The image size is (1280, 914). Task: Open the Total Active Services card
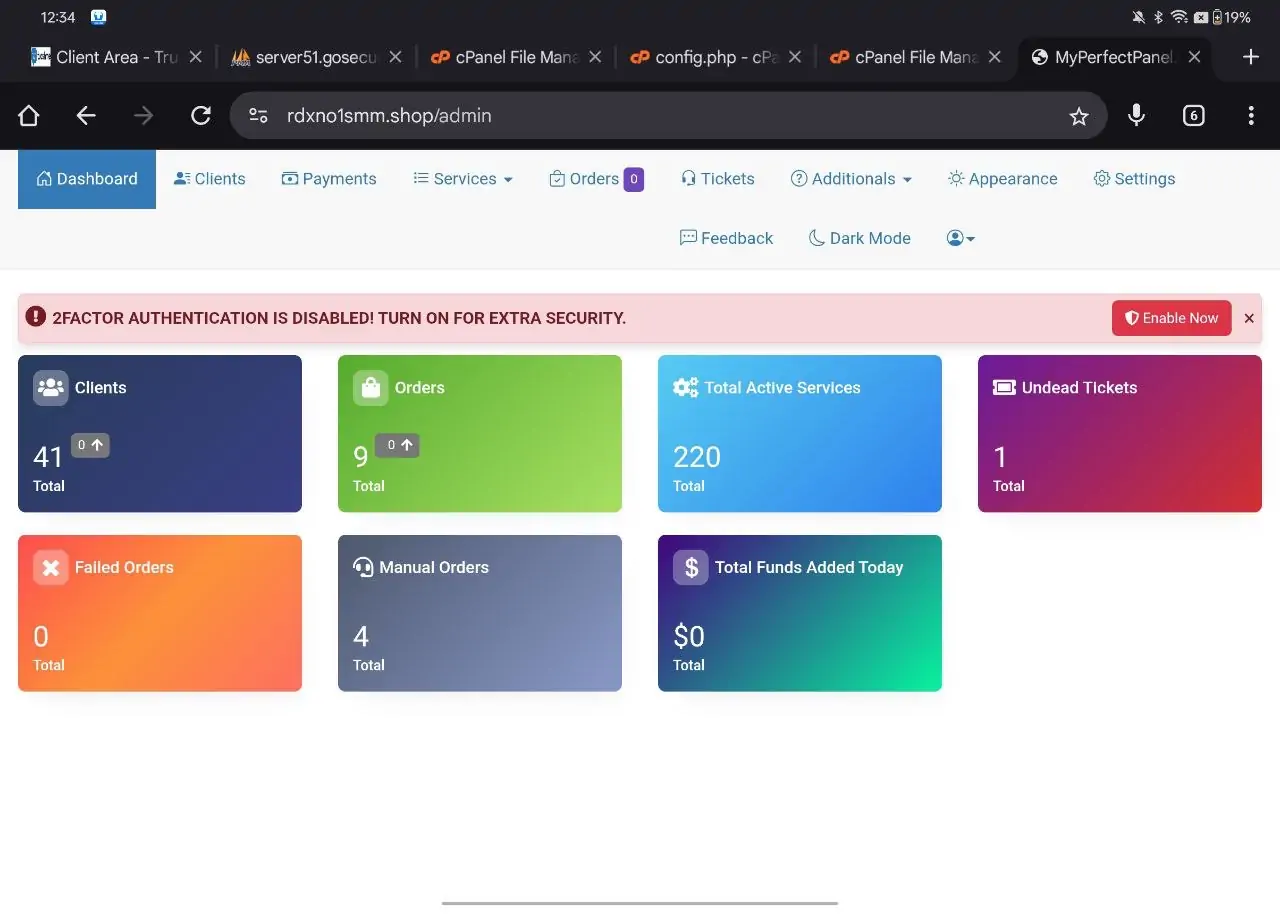coord(799,434)
